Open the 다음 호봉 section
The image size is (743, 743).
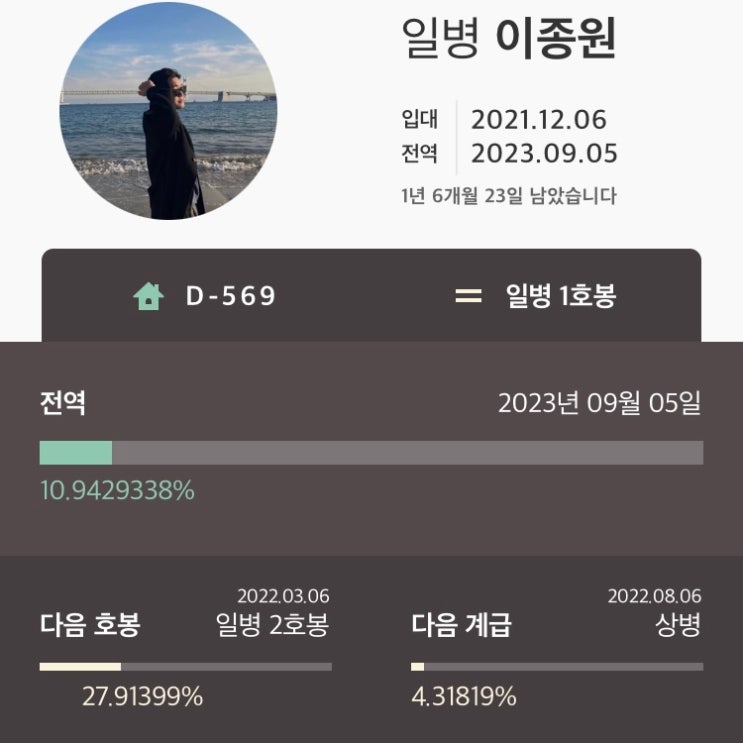click(x=90, y=625)
